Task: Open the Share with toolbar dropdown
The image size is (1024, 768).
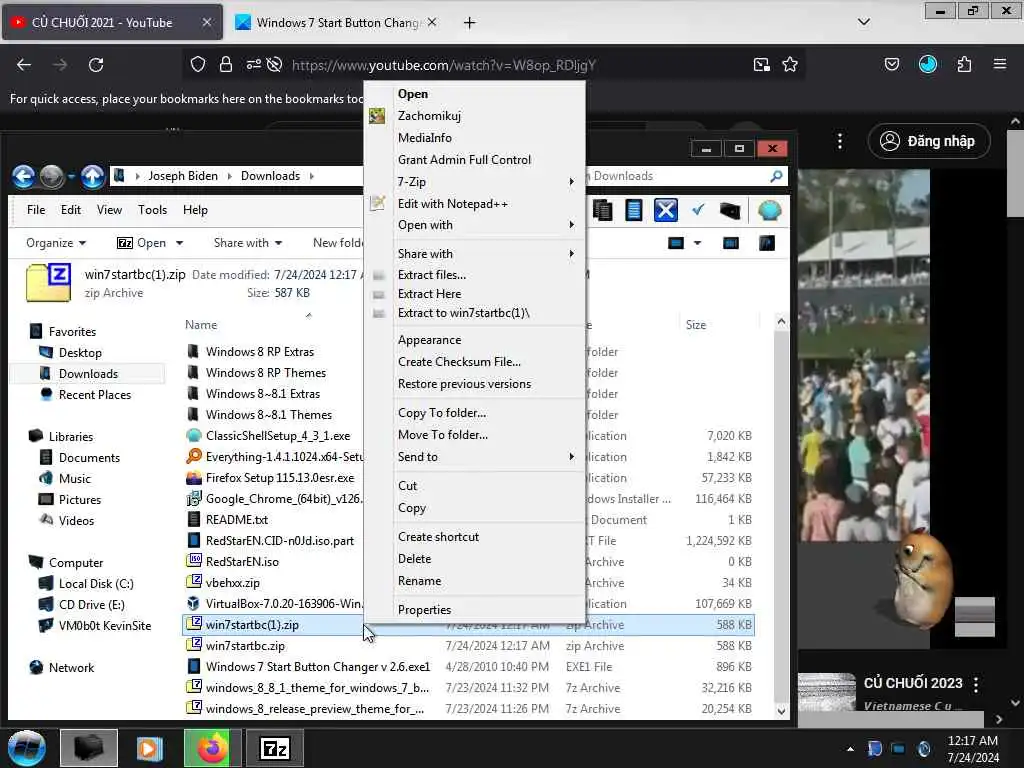Action: point(248,243)
